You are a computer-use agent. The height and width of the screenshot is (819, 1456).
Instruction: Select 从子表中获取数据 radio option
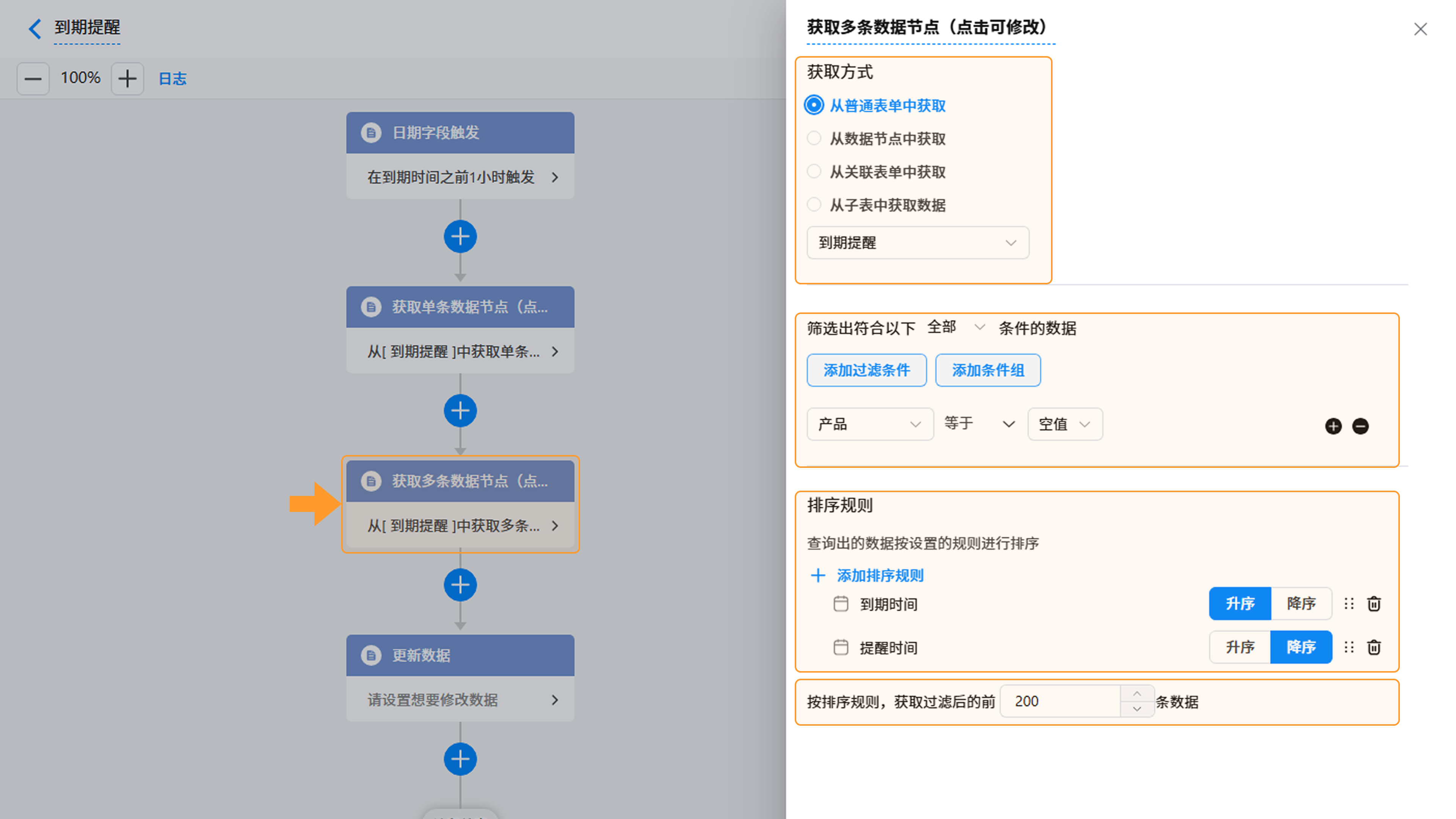click(813, 205)
